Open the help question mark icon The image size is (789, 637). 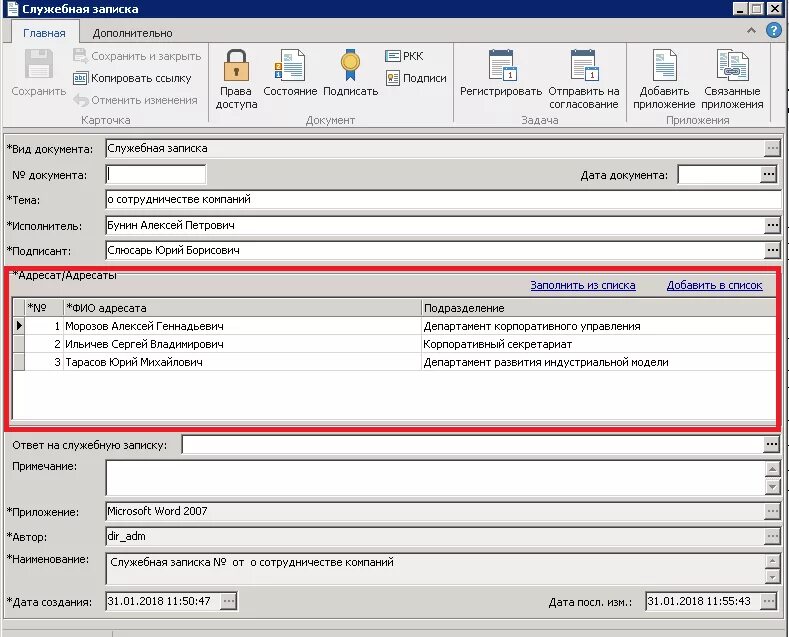tap(774, 30)
